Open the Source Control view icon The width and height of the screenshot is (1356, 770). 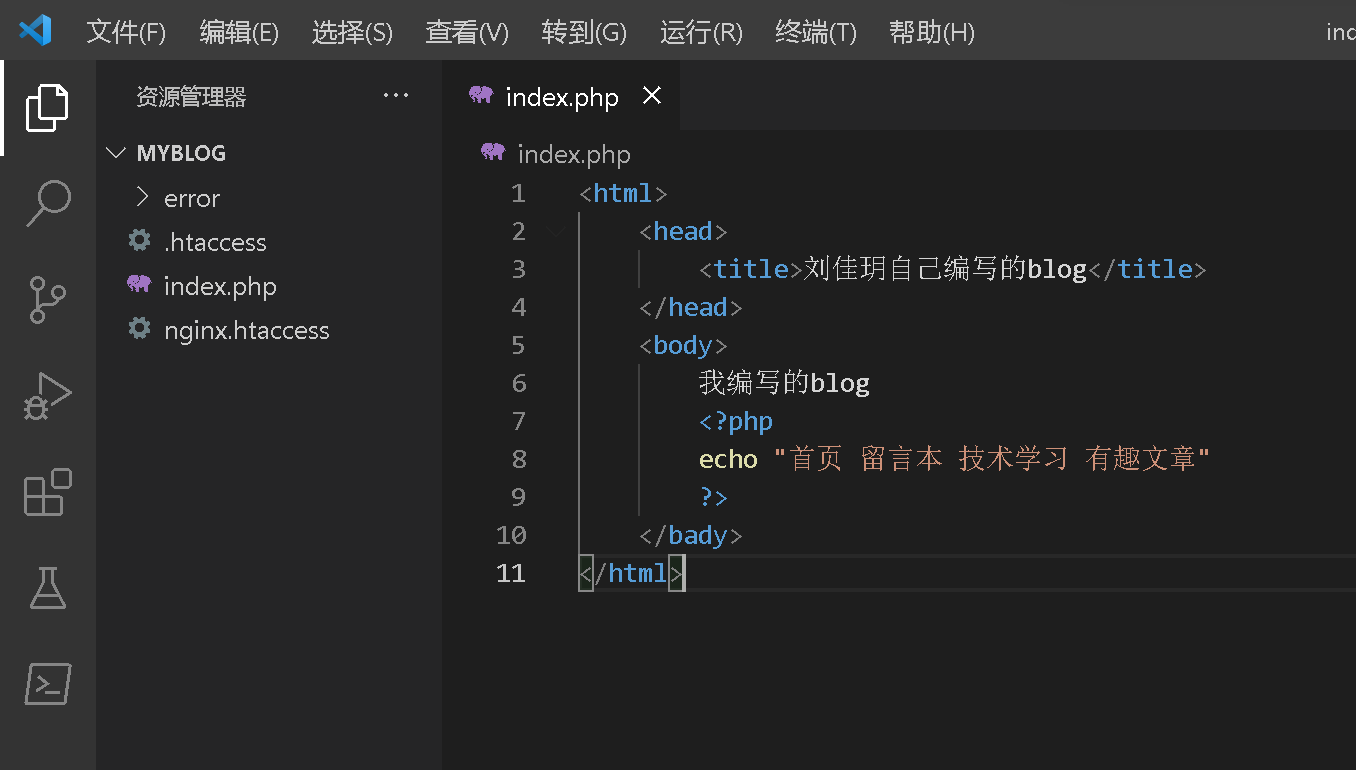[47, 299]
